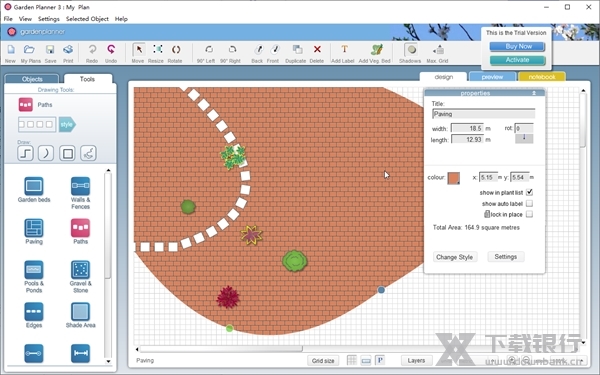Image resolution: width=600 pixels, height=375 pixels.
Task: Open the Paving category
Action: click(34, 228)
